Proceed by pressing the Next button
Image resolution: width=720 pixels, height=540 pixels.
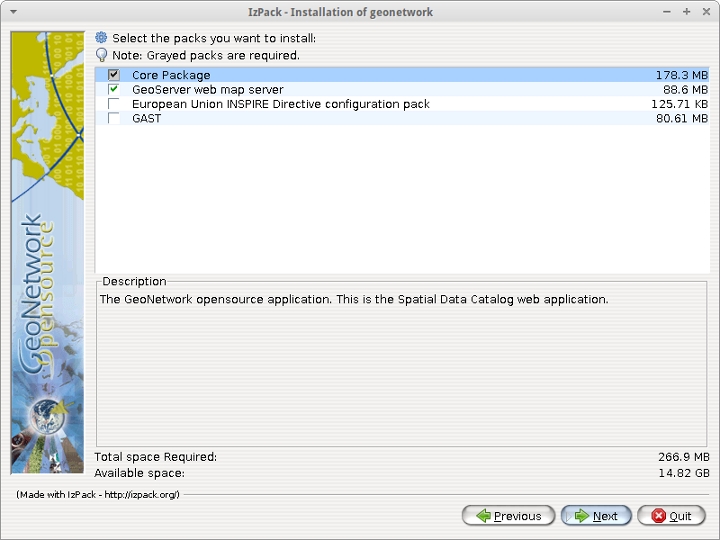tap(596, 516)
